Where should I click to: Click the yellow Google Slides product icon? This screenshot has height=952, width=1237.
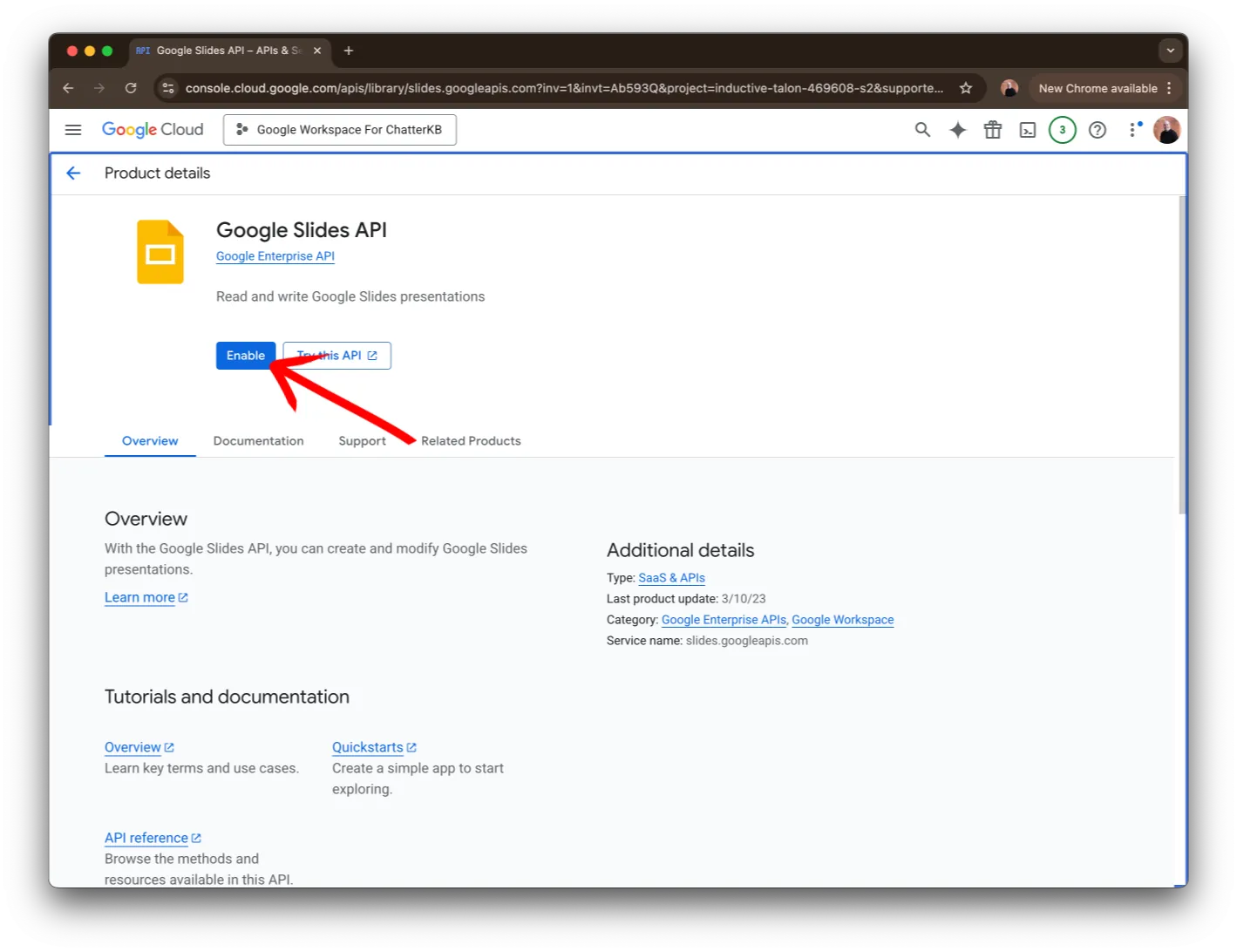point(160,252)
